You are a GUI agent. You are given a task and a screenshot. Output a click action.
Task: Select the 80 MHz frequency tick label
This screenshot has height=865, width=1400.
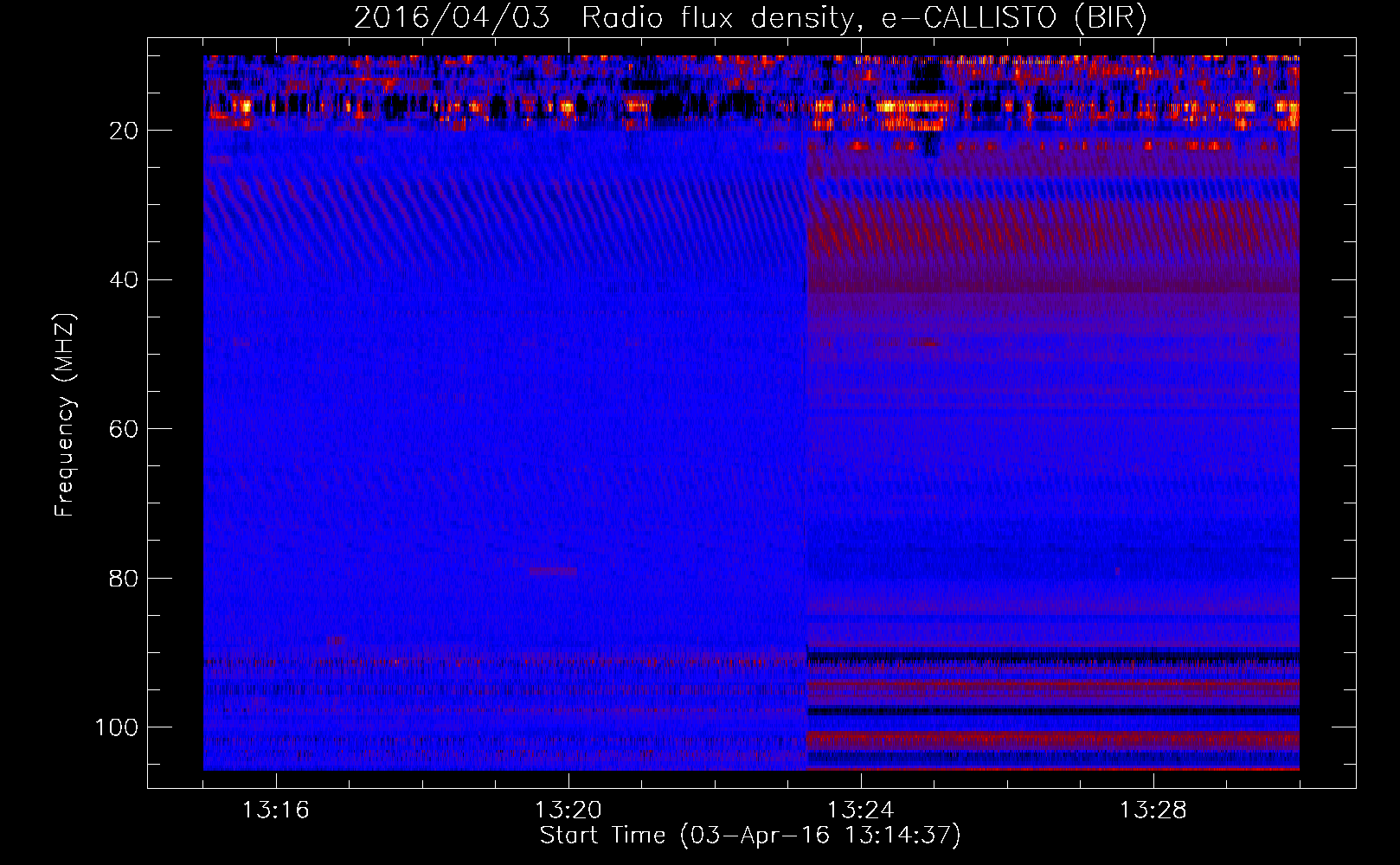(124, 578)
